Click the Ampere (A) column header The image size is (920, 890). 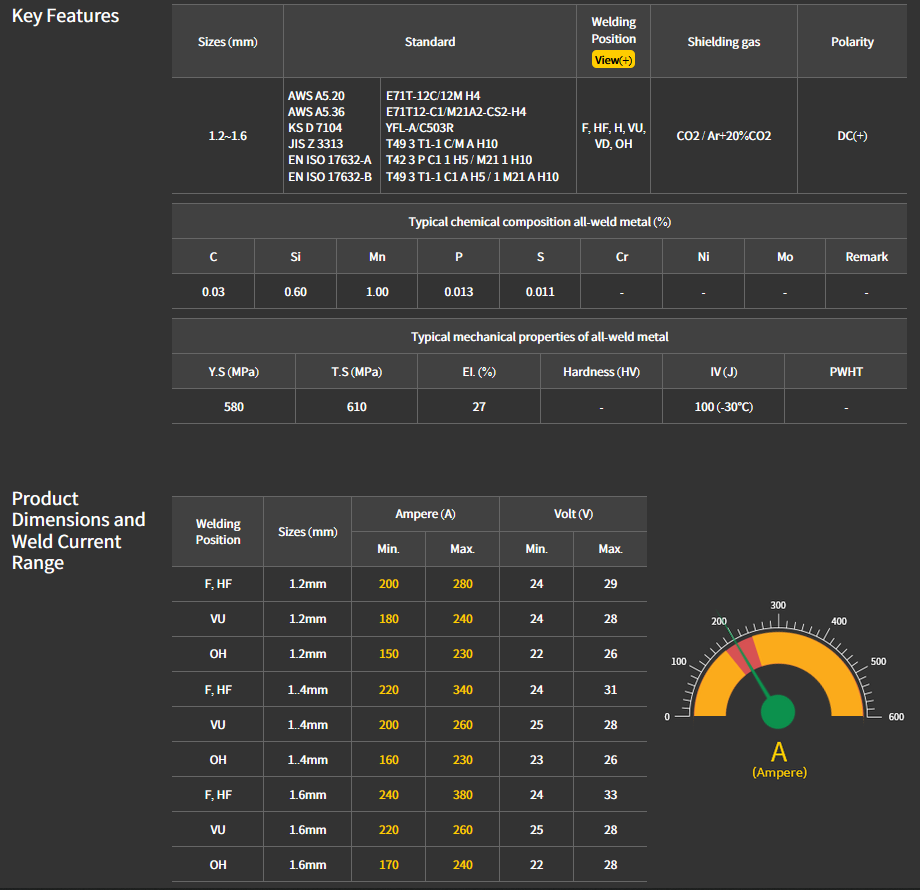[425, 514]
